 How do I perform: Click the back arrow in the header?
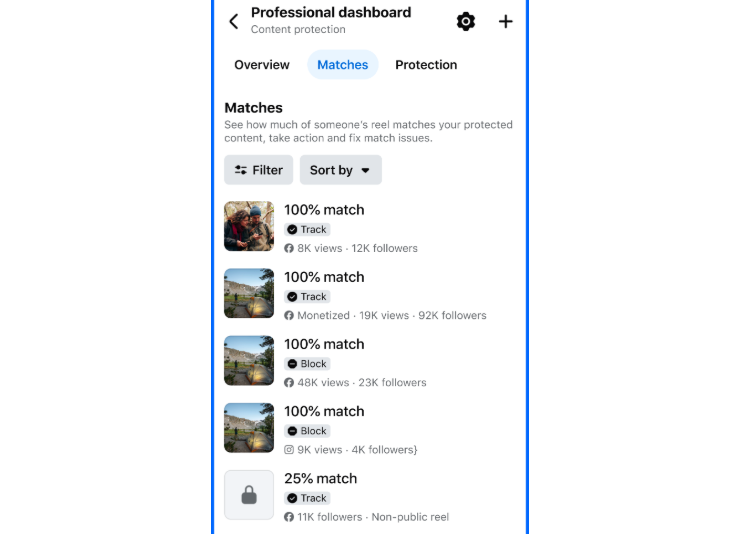[234, 21]
